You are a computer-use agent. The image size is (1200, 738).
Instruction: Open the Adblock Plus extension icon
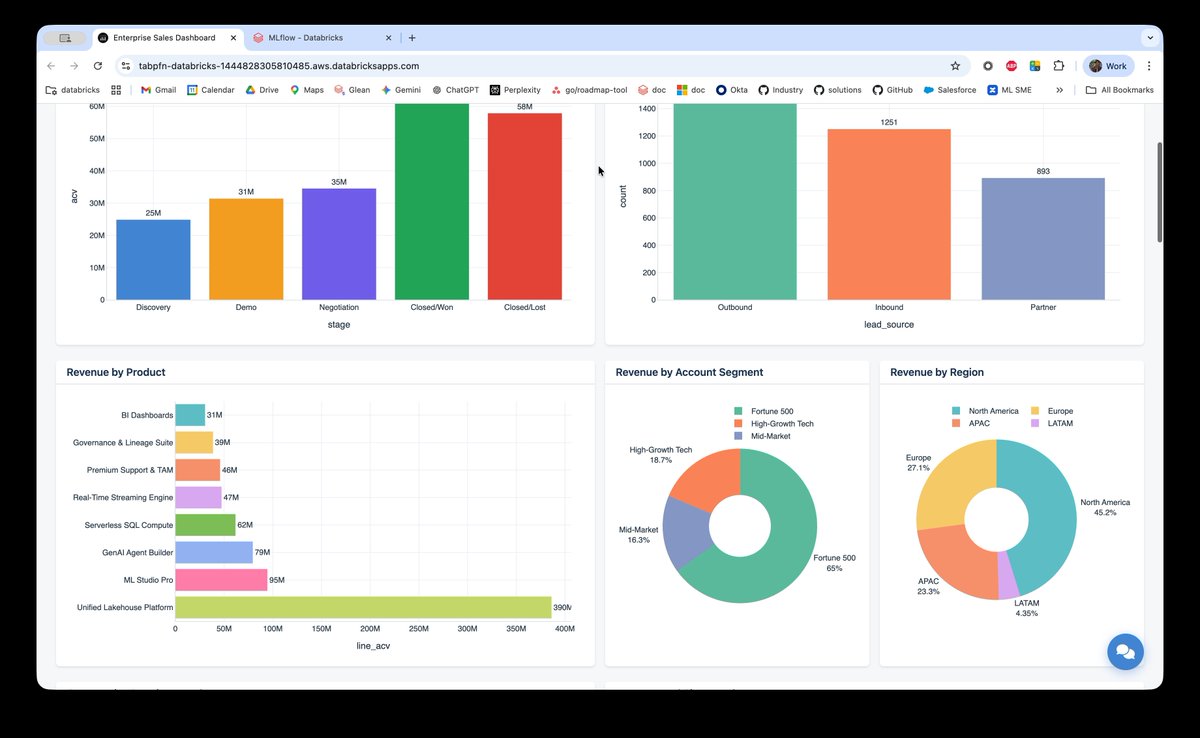[1011, 66]
